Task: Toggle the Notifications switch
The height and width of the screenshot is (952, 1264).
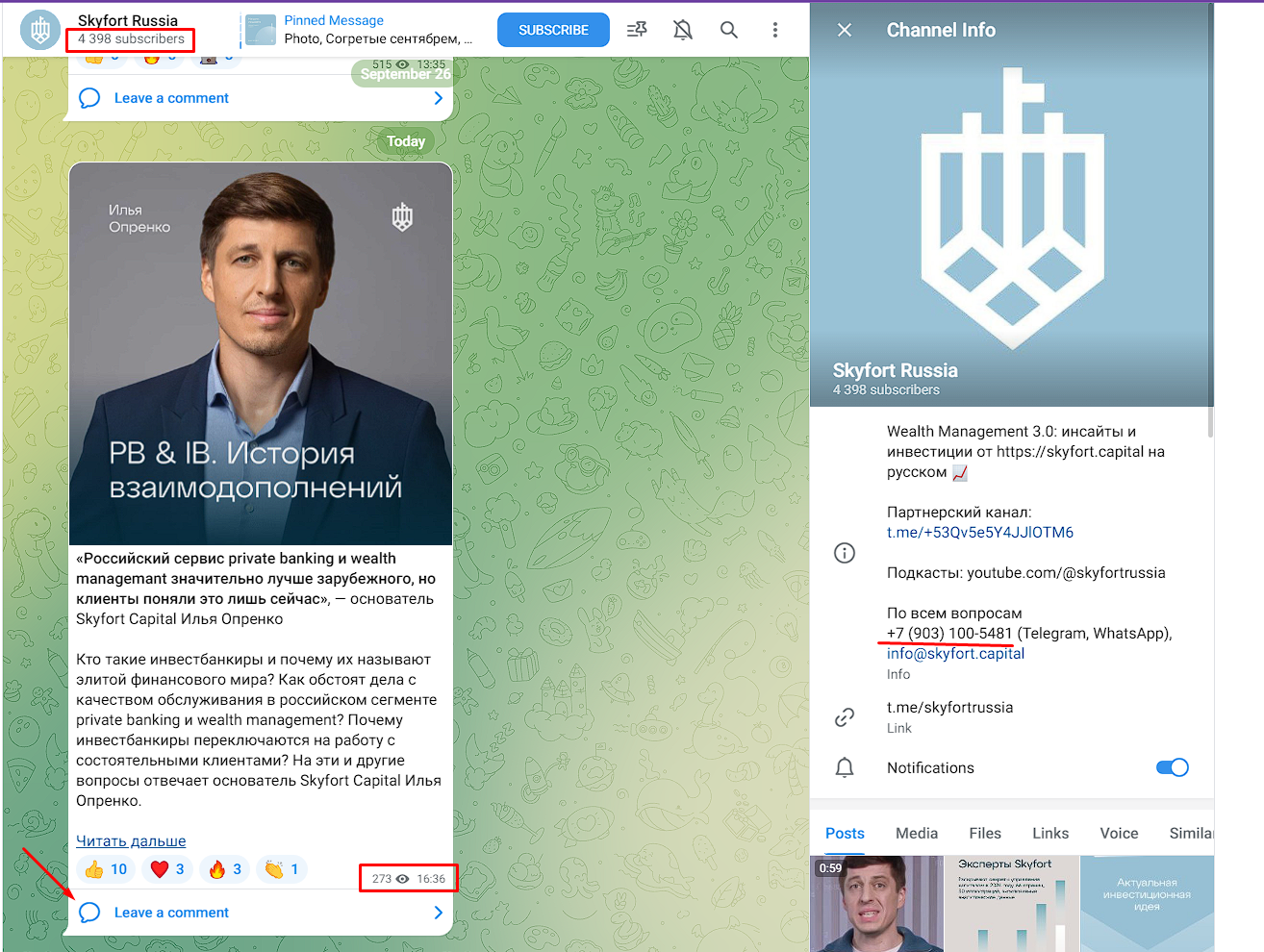Action: pos(1173,767)
